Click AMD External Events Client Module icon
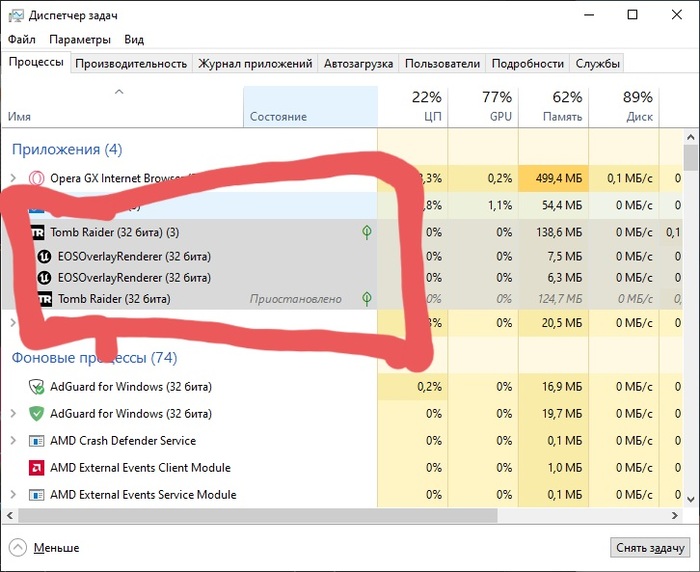This screenshot has width=700, height=572. click(36, 468)
